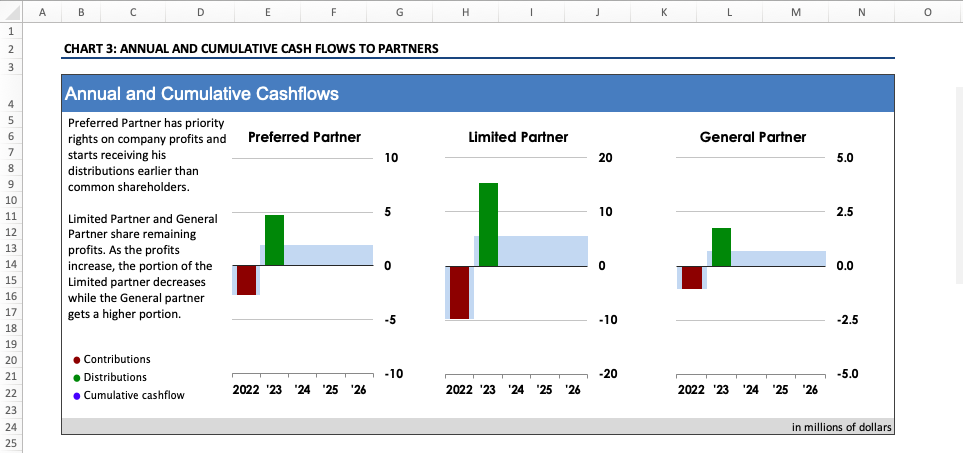963x453 pixels.
Task: Select General Partner green distributions bar
Action: 721,247
